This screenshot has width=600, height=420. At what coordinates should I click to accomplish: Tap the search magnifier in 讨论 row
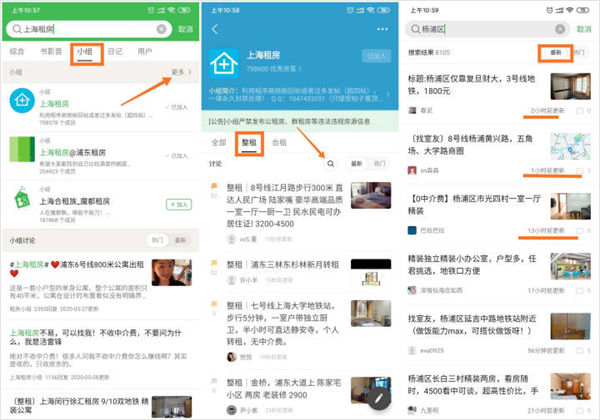point(331,164)
